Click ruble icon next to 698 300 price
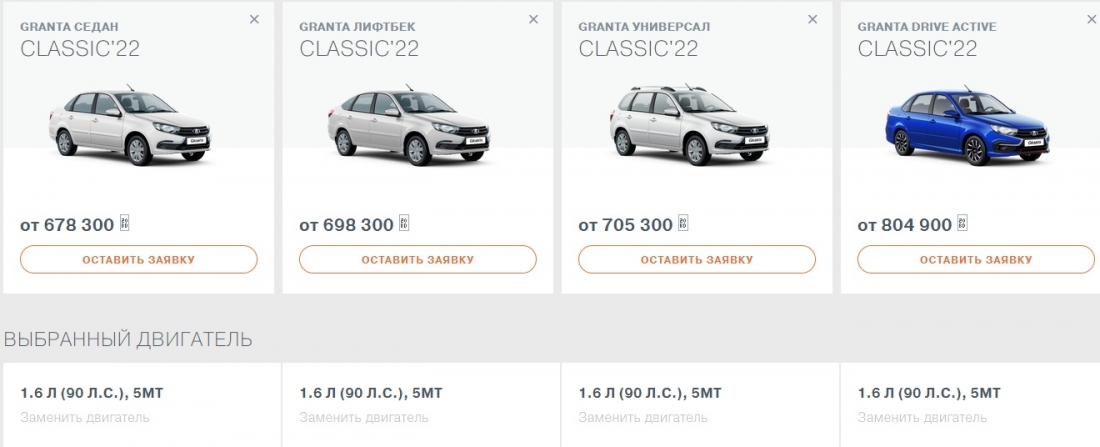The height and width of the screenshot is (447, 1100). 404,224
